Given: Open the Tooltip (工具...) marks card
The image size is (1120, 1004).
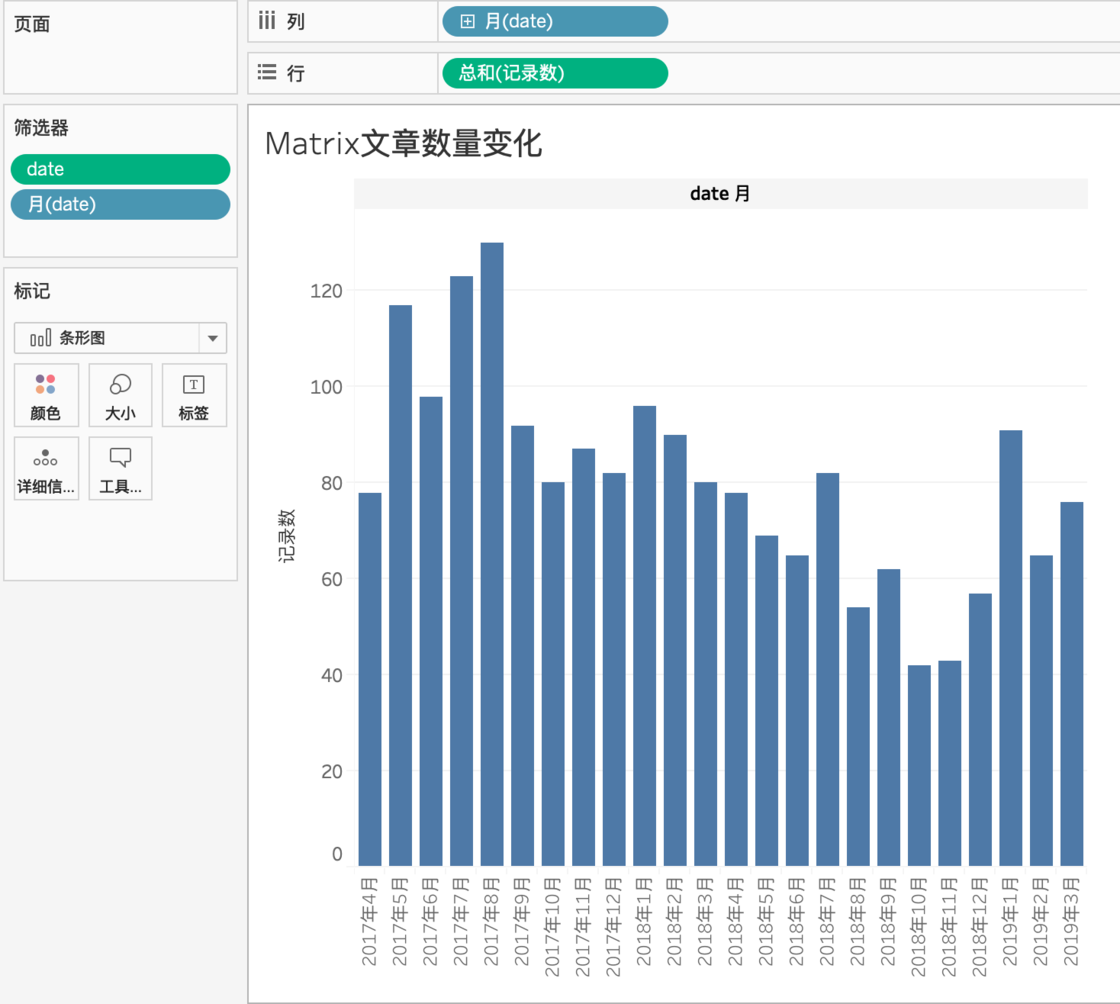Looking at the screenshot, I should [120, 468].
